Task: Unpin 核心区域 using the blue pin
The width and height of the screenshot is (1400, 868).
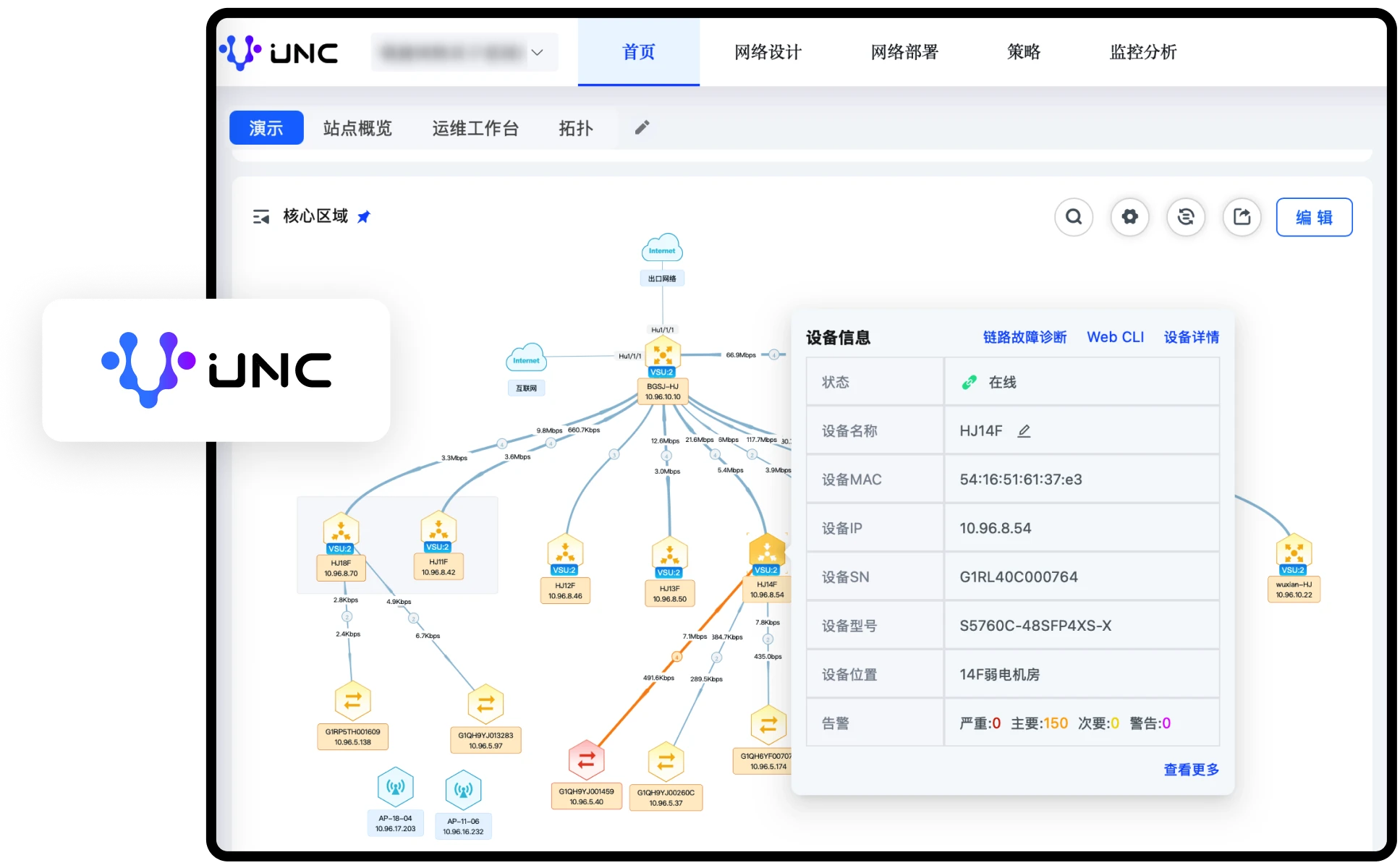Action: point(364,216)
